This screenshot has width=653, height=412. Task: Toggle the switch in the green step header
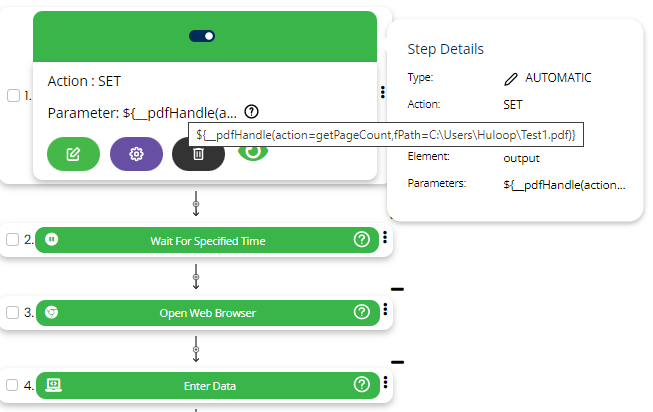pos(202,36)
